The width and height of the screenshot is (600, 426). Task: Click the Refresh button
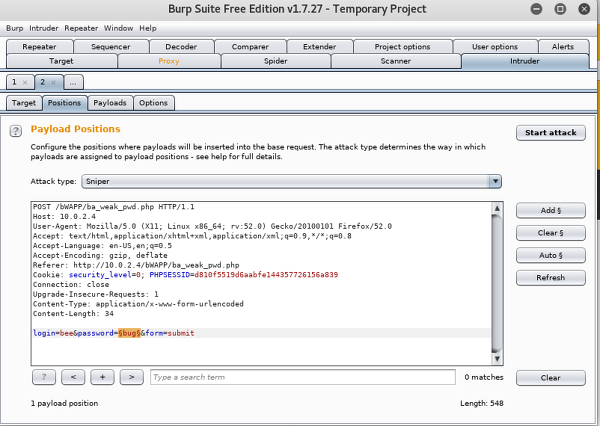tap(551, 278)
